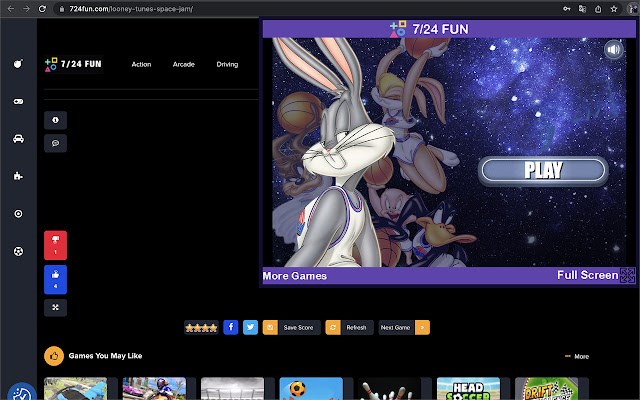Image resolution: width=640 pixels, height=400 pixels.
Task: Click the Refresh button
Action: 349,327
